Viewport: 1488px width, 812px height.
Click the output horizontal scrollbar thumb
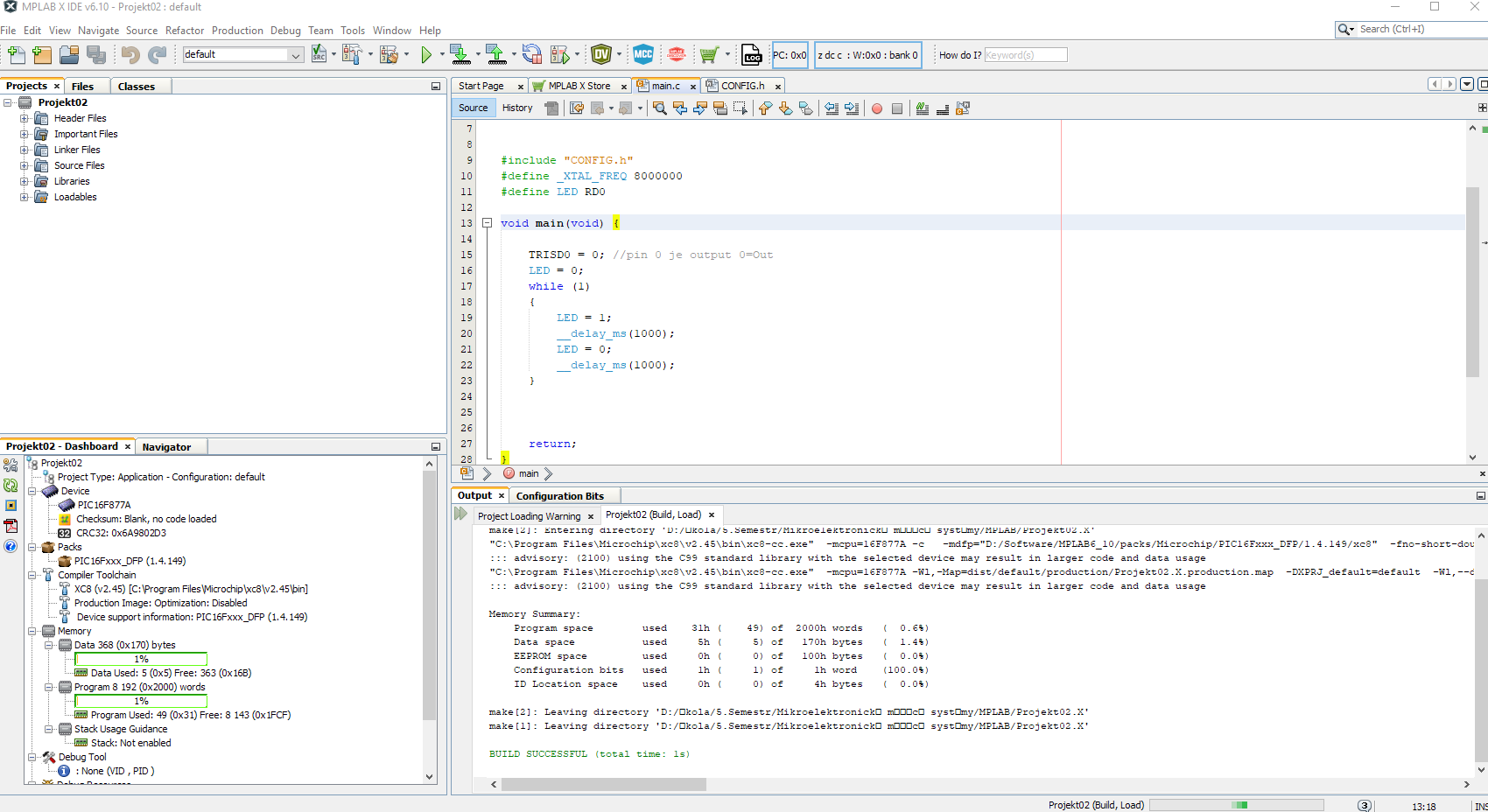click(x=604, y=785)
